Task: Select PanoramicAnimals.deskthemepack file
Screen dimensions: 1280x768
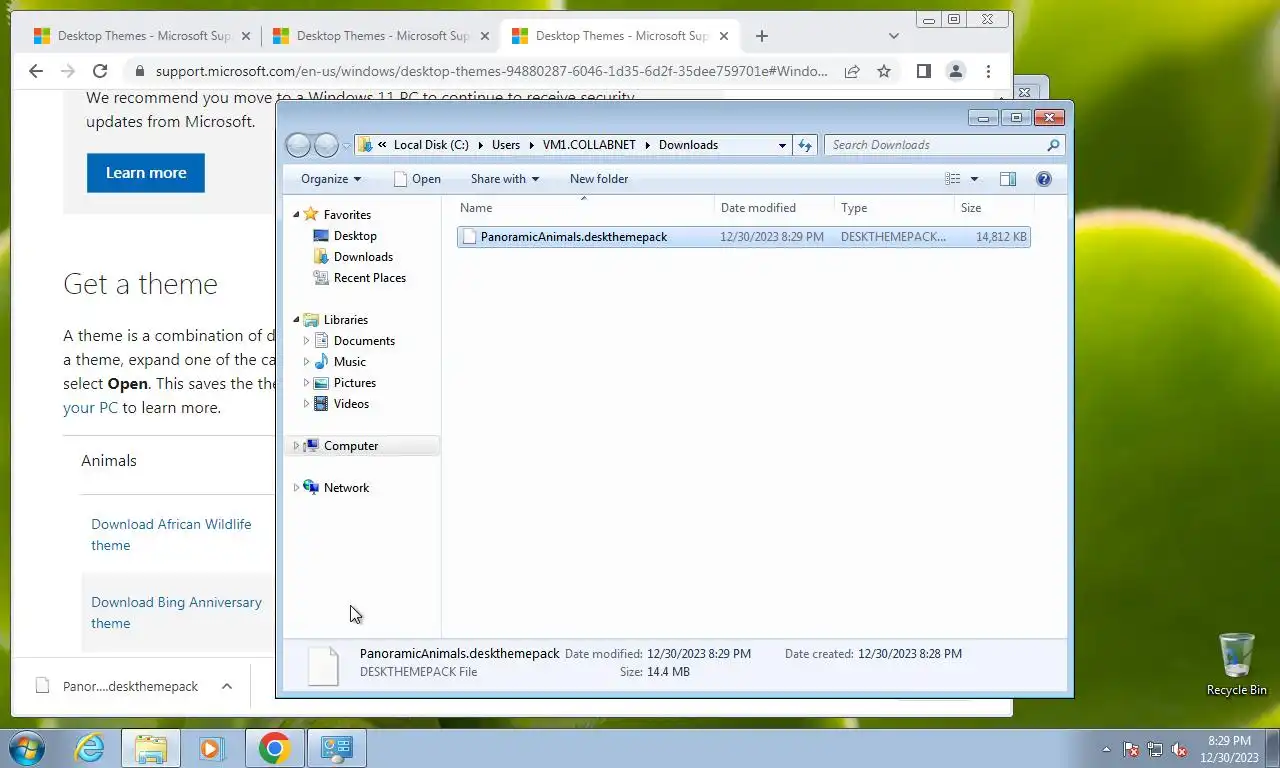Action: point(743,237)
